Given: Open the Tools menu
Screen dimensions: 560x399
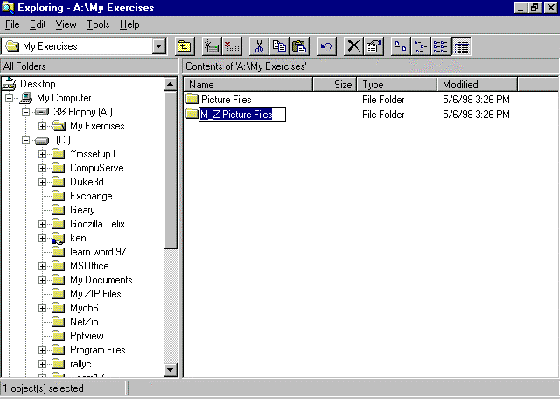Looking at the screenshot, I should tap(98, 25).
